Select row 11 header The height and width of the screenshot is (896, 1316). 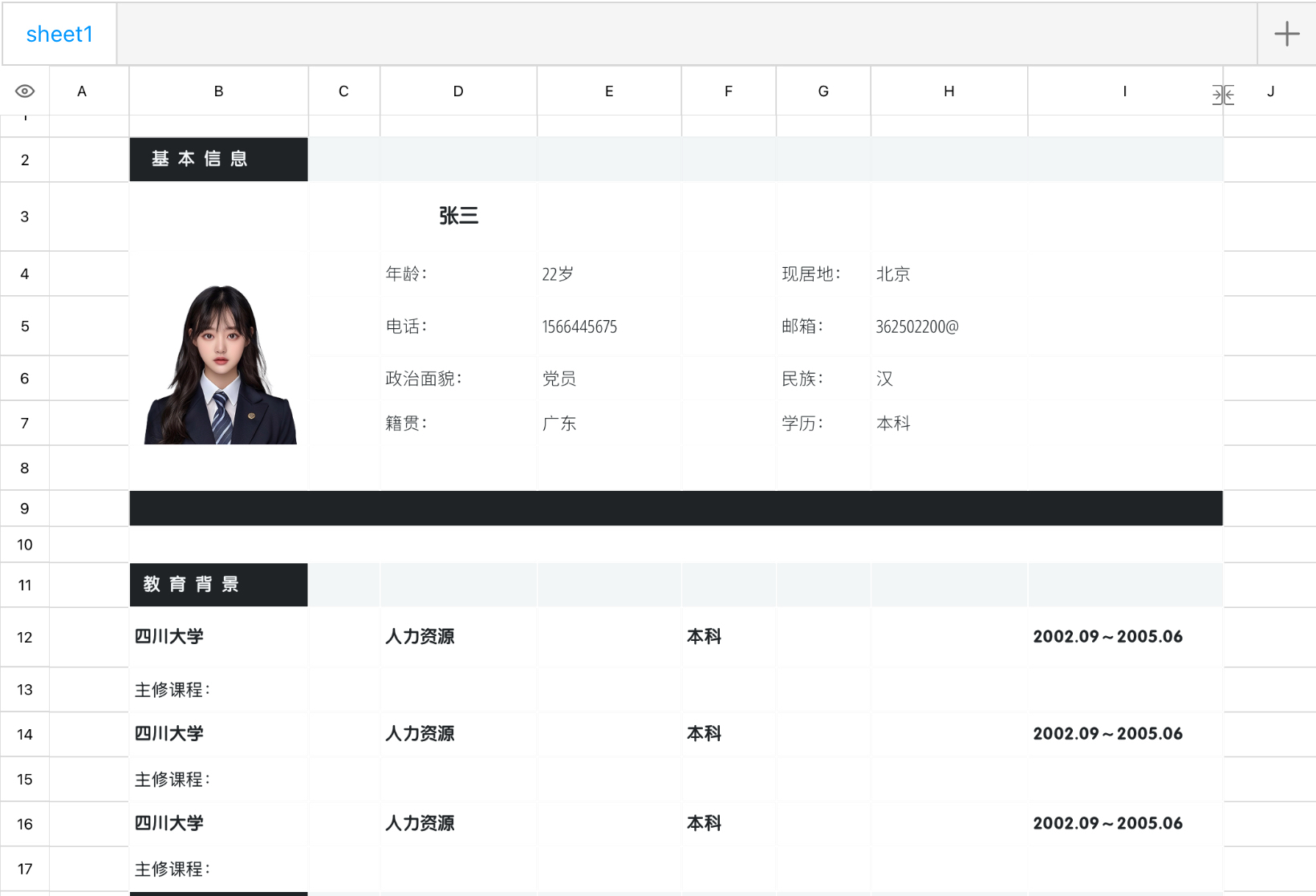tap(25, 585)
